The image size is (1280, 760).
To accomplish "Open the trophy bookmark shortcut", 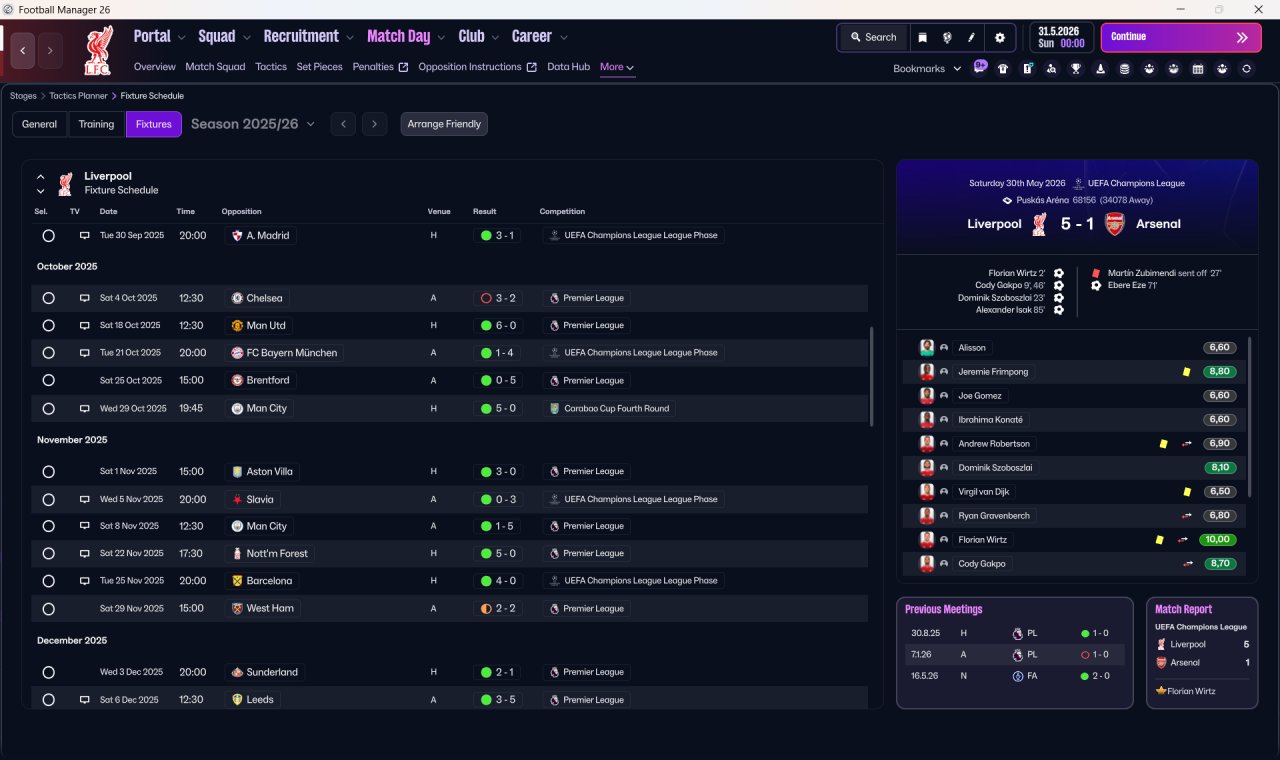I will coord(1076,69).
